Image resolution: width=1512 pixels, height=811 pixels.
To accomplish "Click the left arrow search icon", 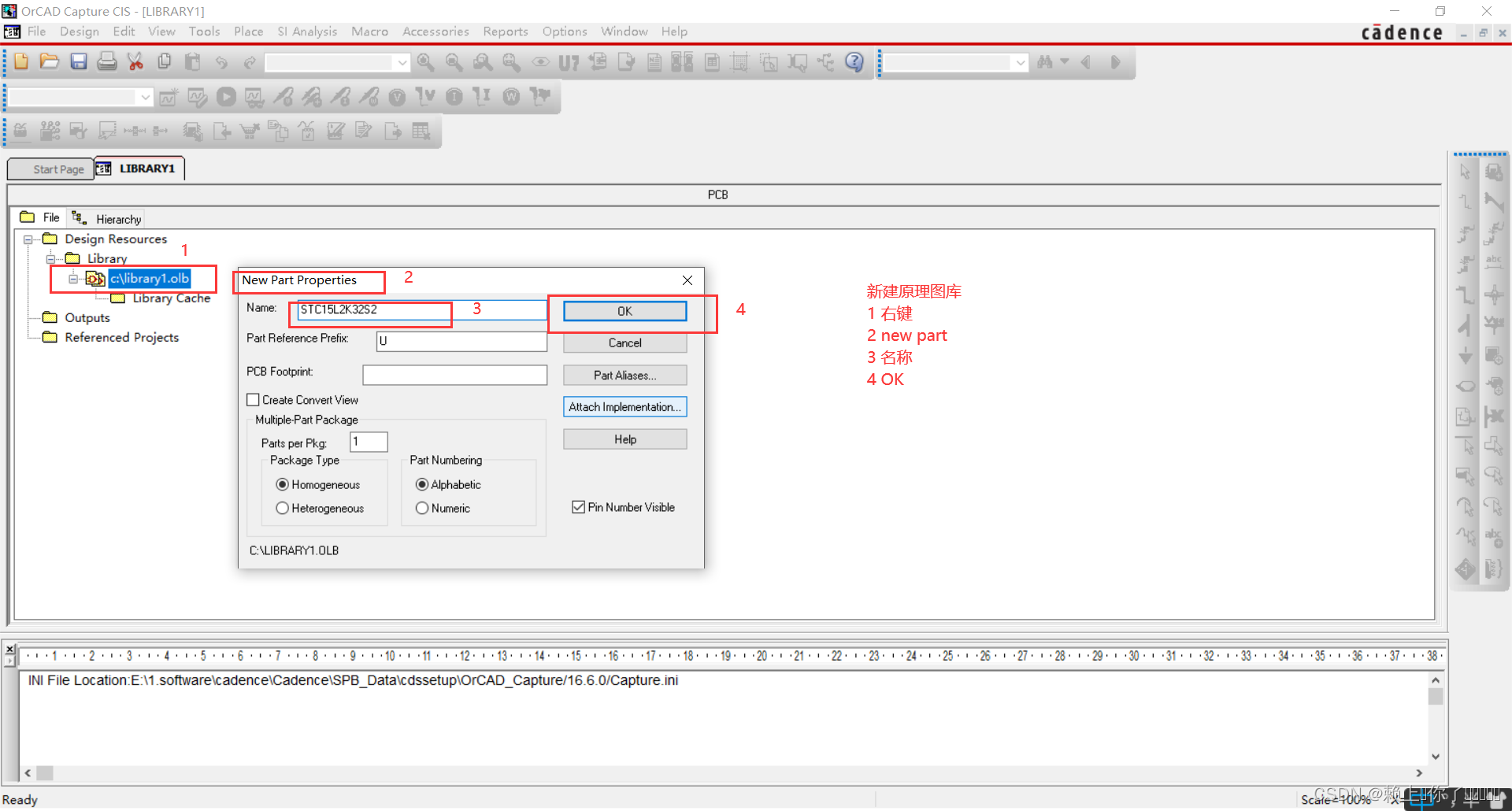I will click(1086, 61).
